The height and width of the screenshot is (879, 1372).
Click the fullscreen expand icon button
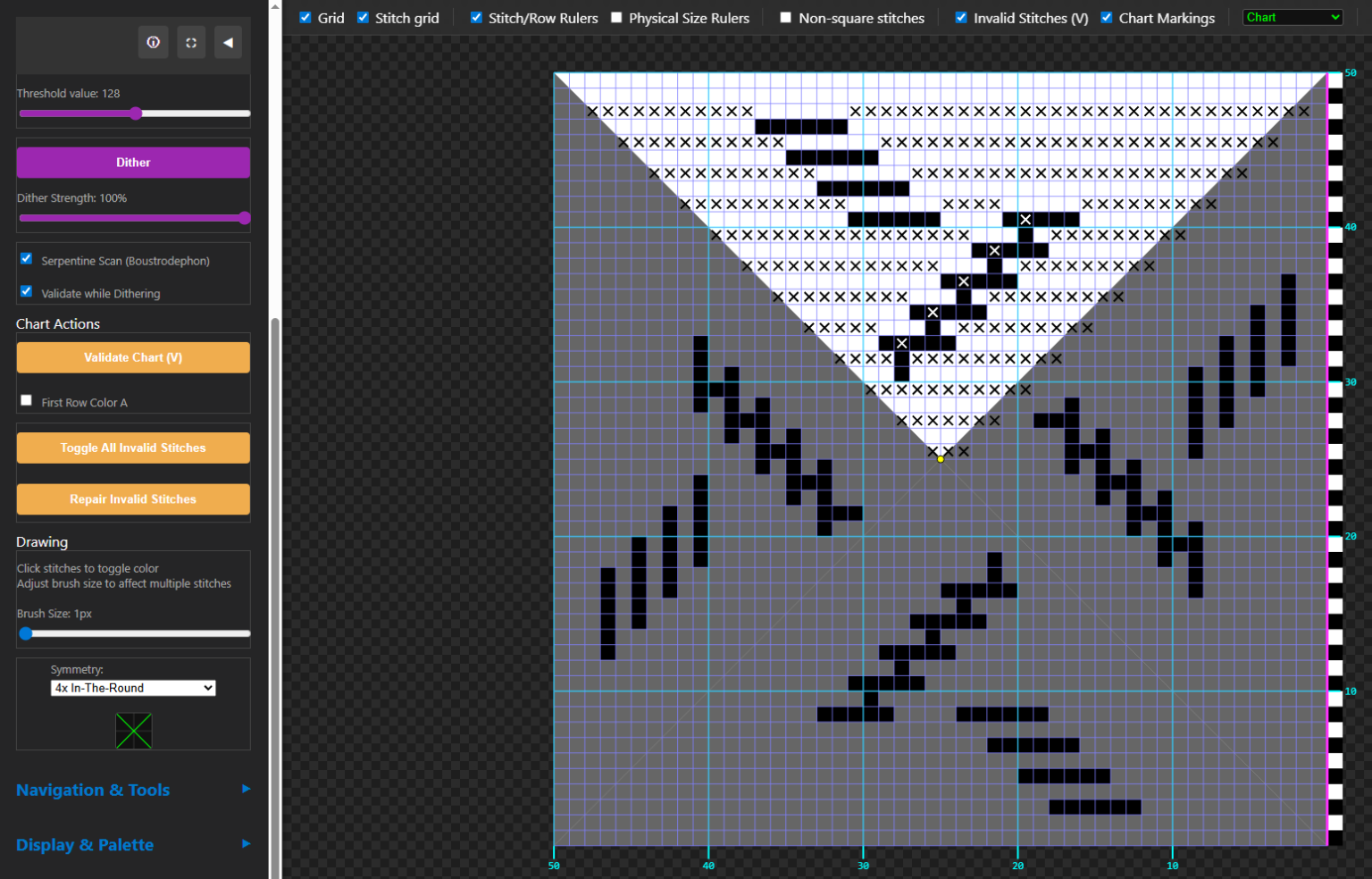click(x=191, y=42)
